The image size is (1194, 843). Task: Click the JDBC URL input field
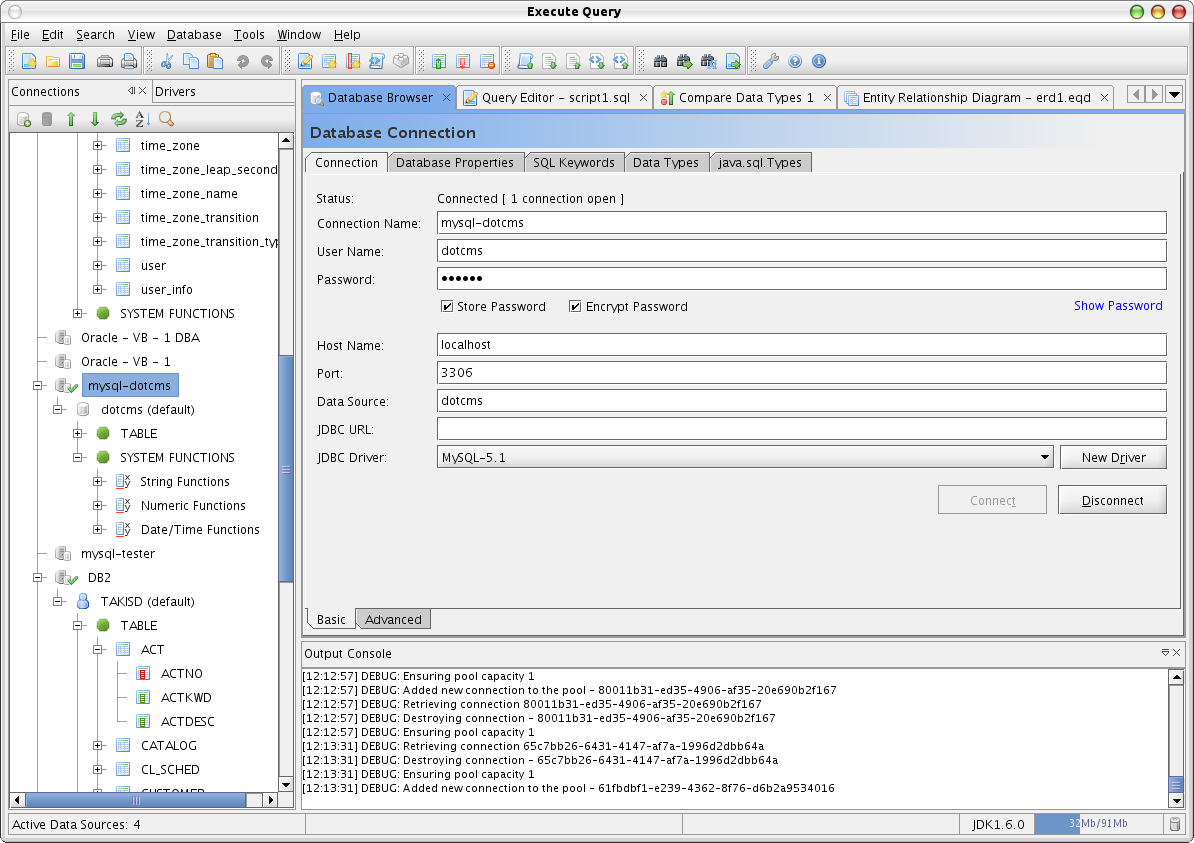tap(802, 429)
